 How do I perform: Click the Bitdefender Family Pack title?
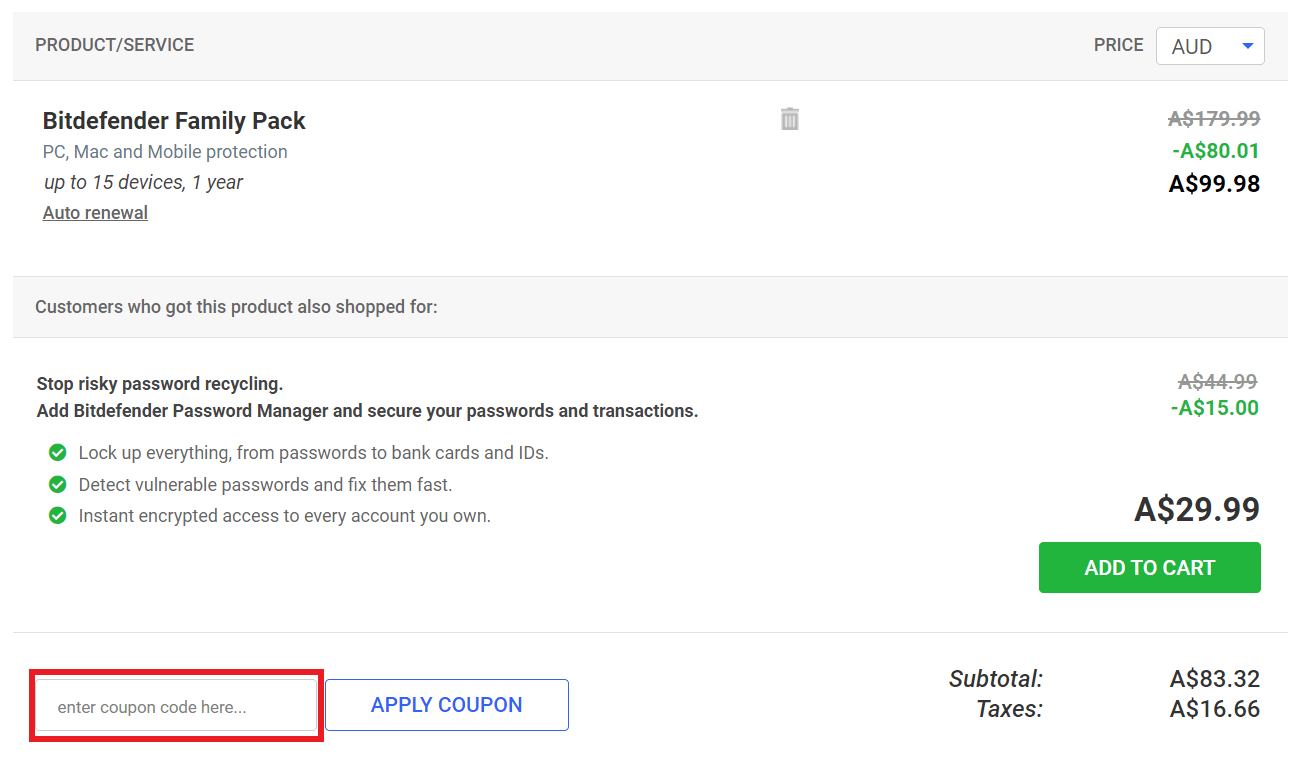[x=174, y=121]
